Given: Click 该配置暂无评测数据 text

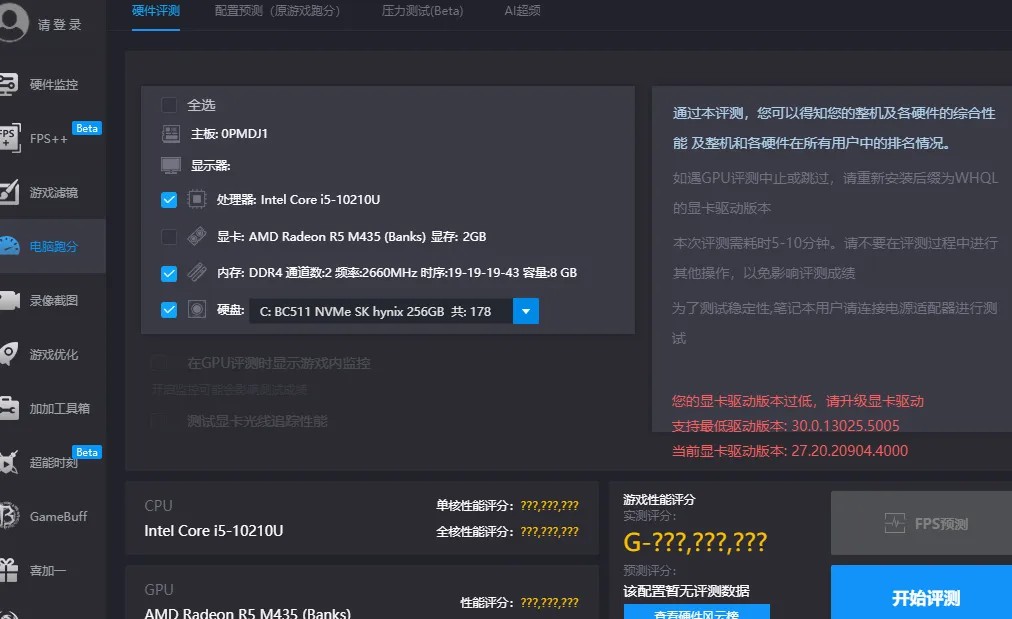Looking at the screenshot, I should [686, 591].
